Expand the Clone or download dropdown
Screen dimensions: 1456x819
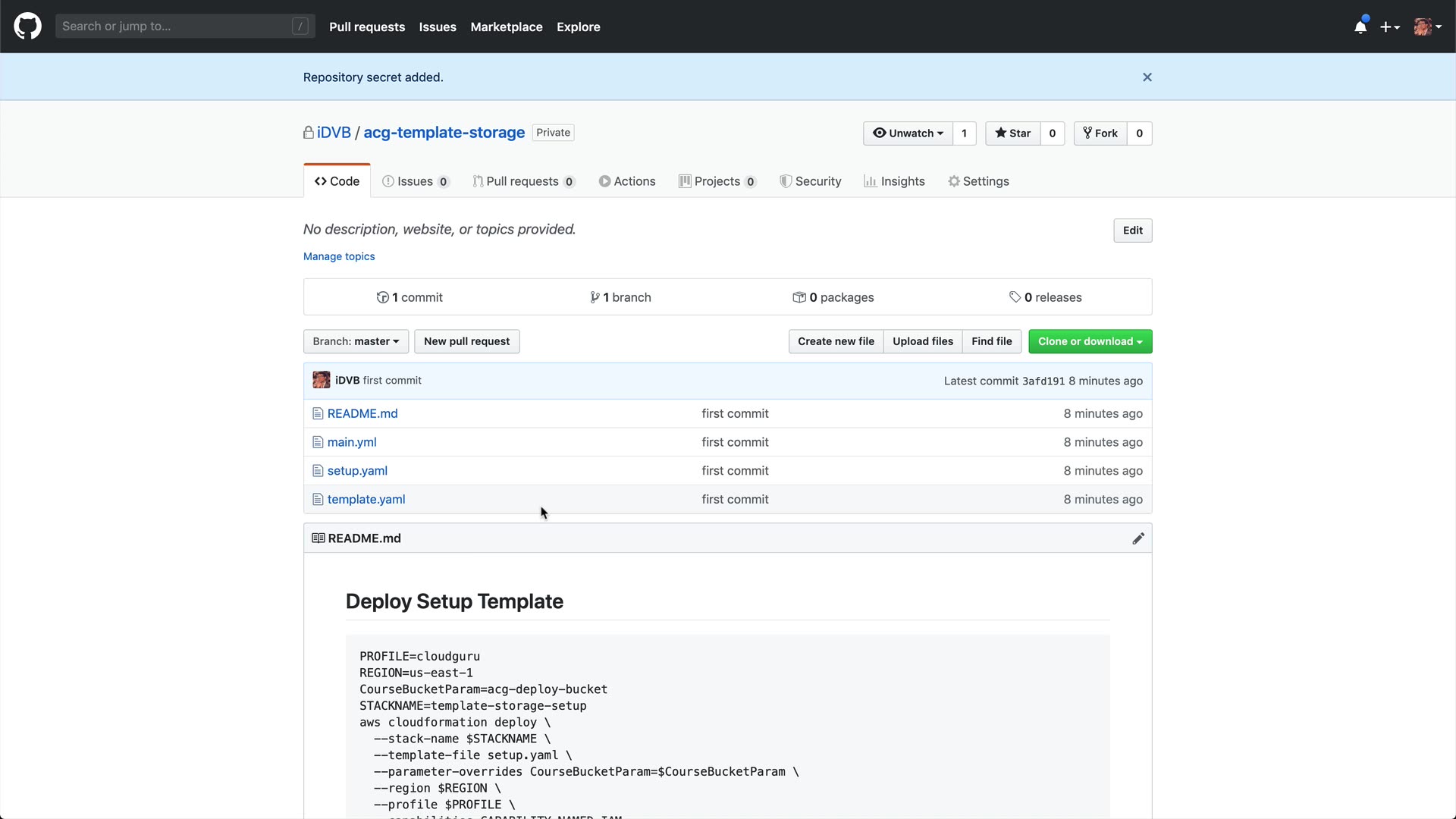coord(1090,341)
